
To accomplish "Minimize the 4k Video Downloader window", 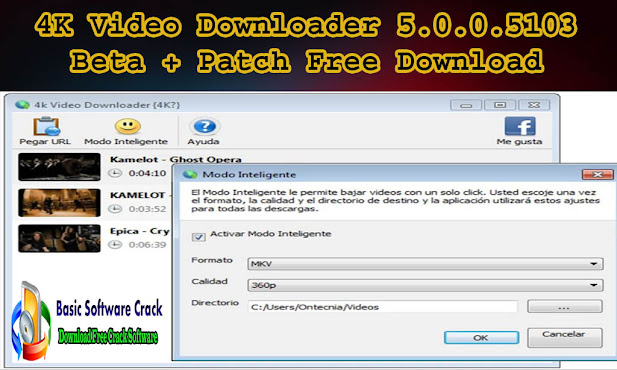I will (x=466, y=105).
